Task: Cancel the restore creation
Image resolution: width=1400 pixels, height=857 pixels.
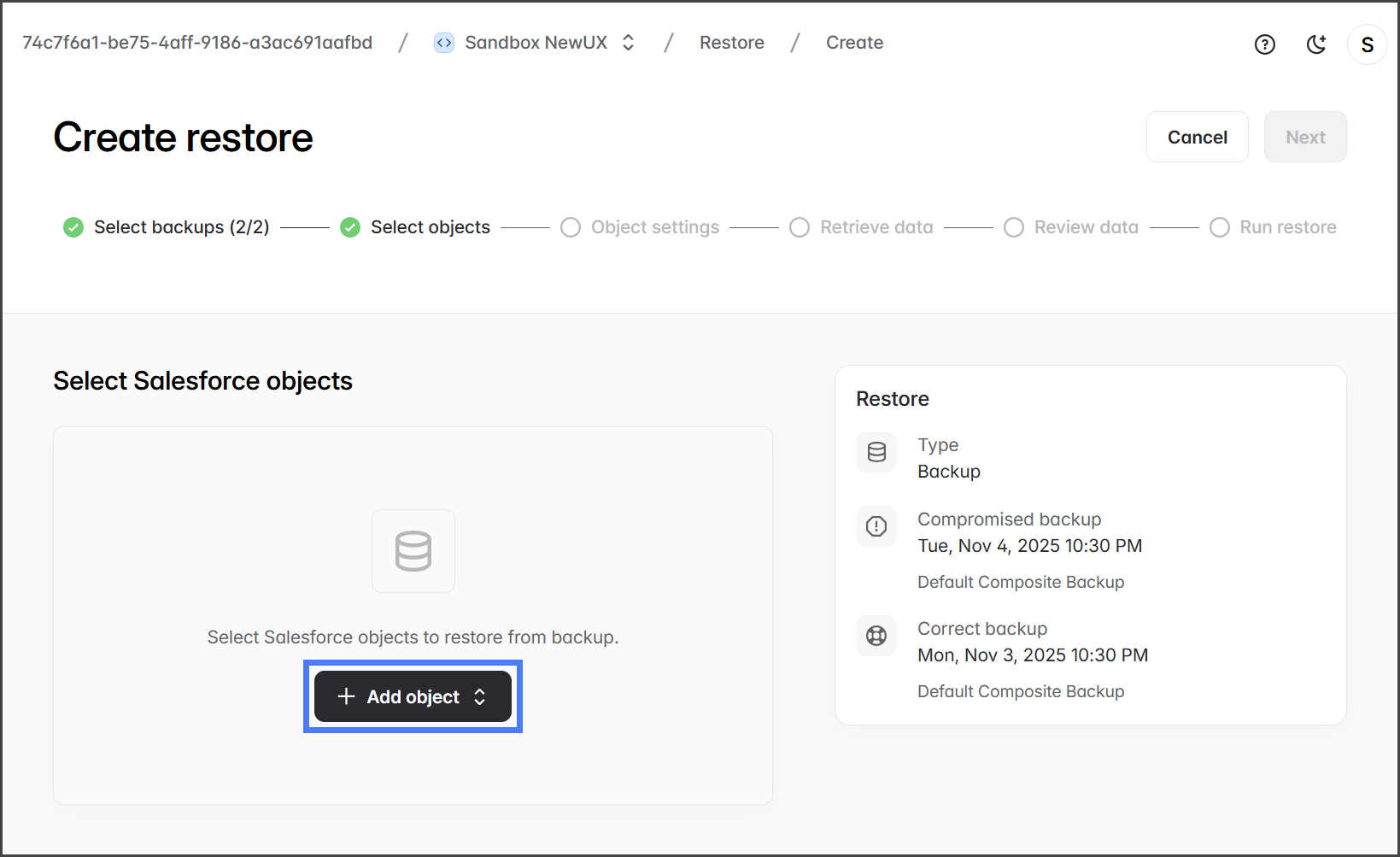Action: (1197, 137)
